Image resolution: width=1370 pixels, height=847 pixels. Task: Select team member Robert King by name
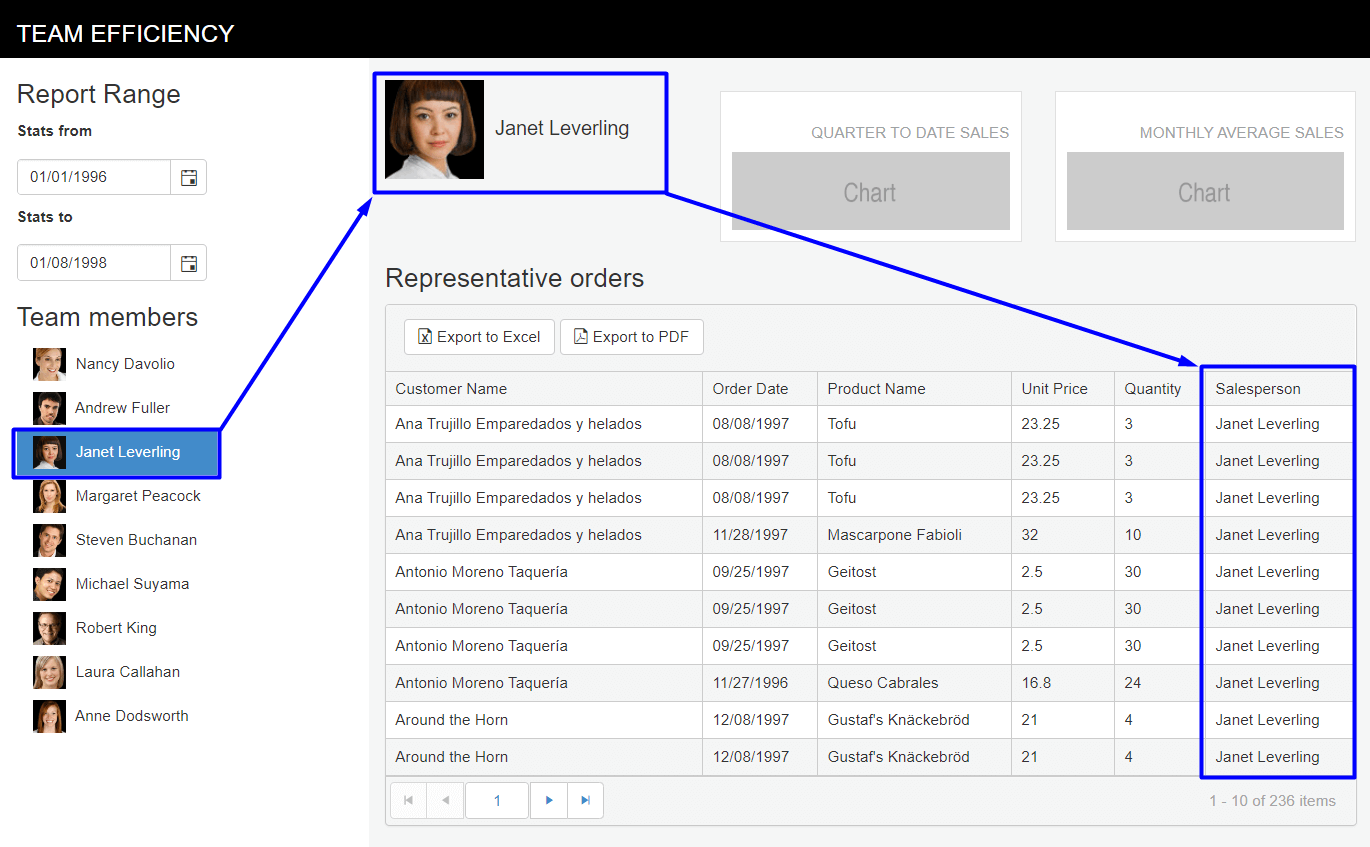coord(116,628)
